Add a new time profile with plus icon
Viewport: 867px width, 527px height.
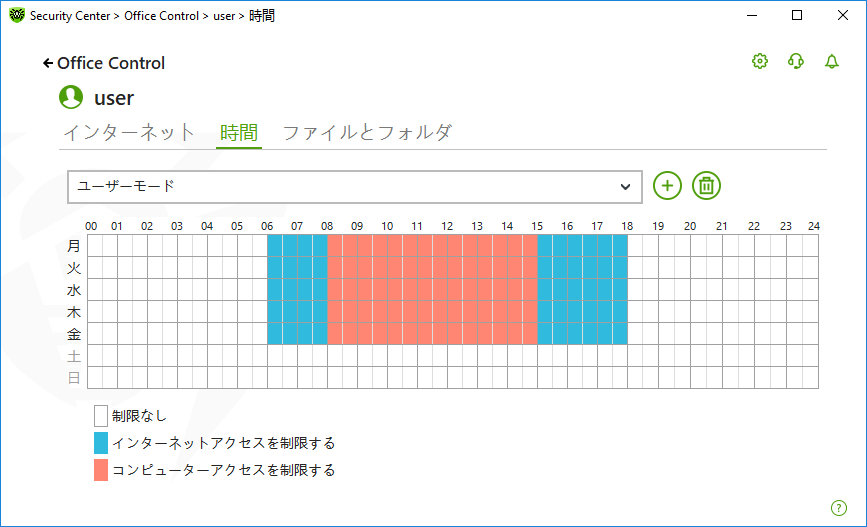click(667, 186)
